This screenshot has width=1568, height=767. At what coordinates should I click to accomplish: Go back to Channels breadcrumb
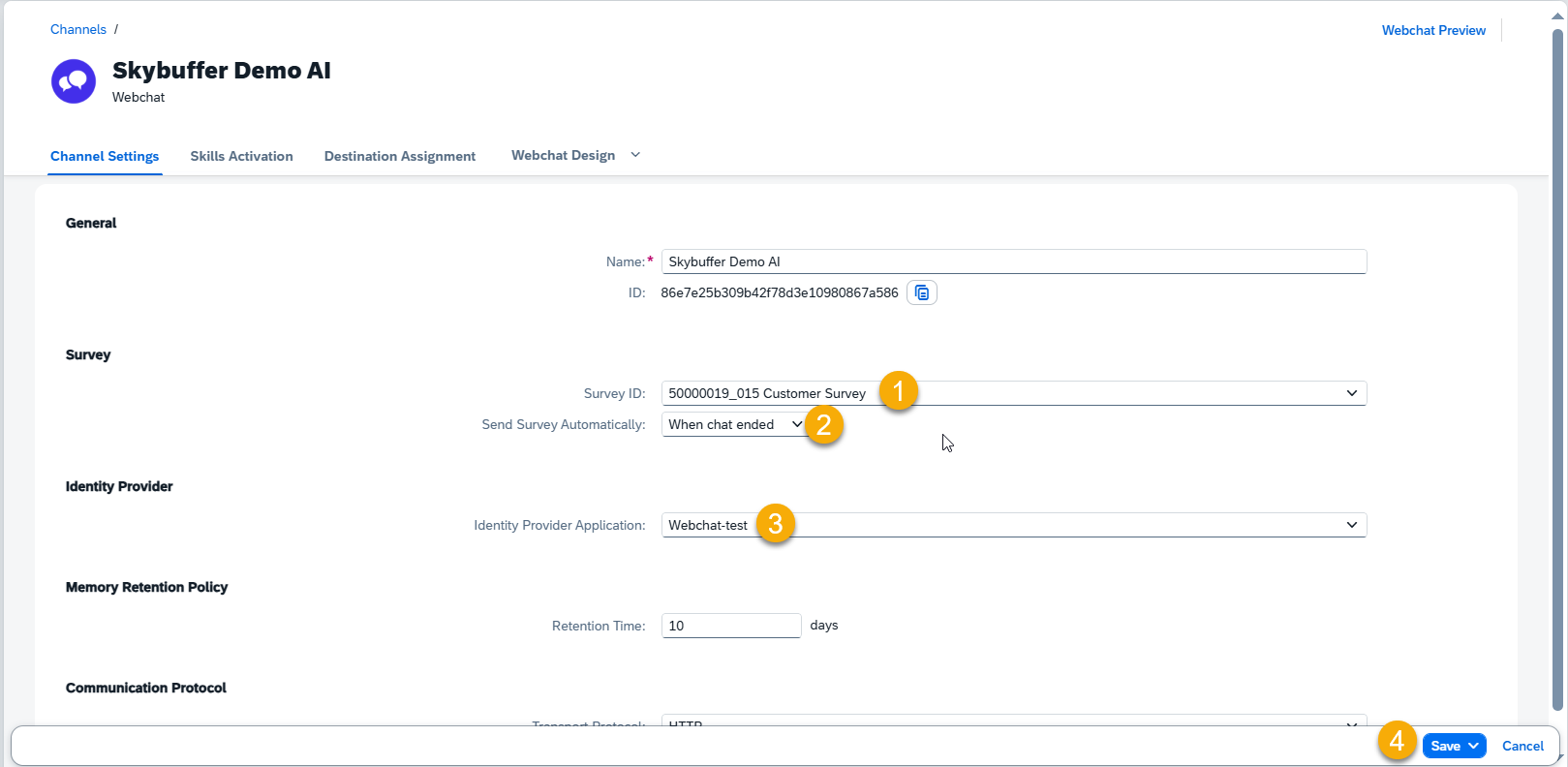click(78, 29)
